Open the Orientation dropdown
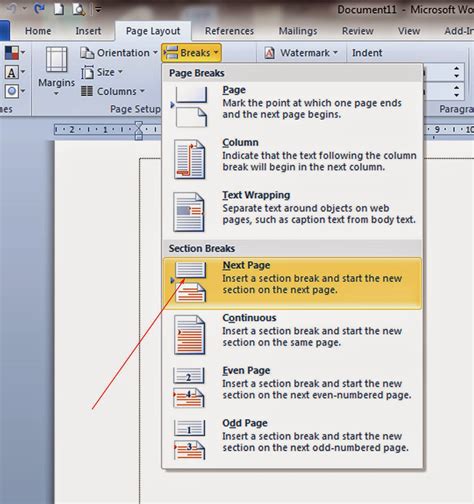 119,53
